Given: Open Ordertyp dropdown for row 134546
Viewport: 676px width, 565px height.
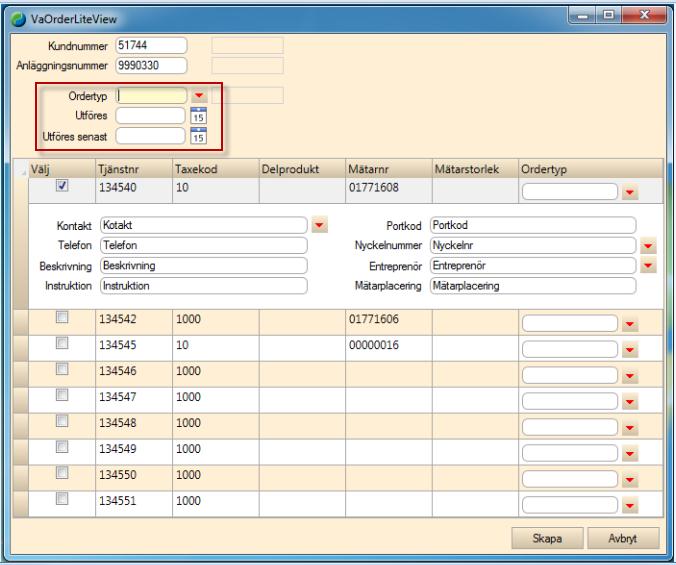Looking at the screenshot, I should click(630, 376).
